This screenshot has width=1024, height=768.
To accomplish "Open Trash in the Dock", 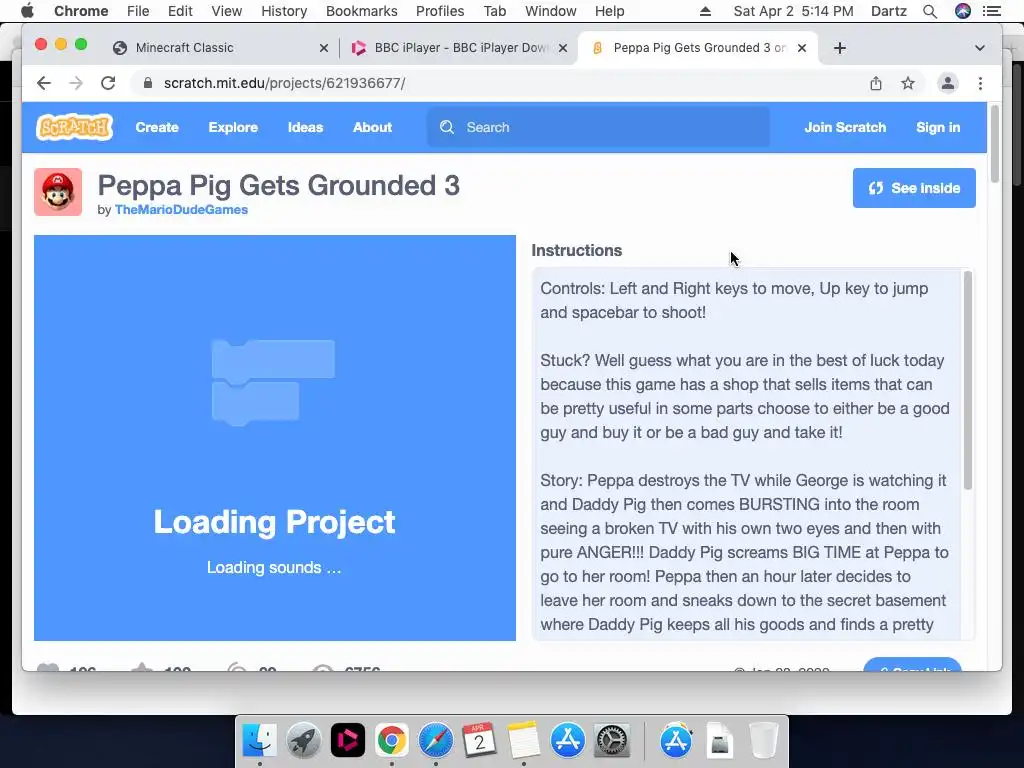I will tap(763, 741).
